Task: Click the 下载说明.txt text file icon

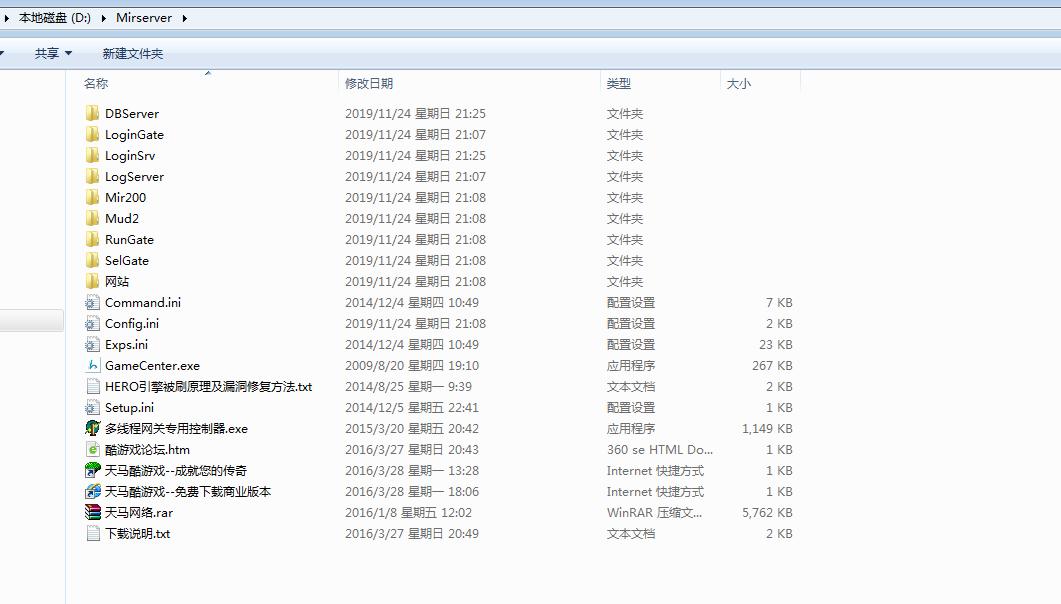Action: coord(91,533)
